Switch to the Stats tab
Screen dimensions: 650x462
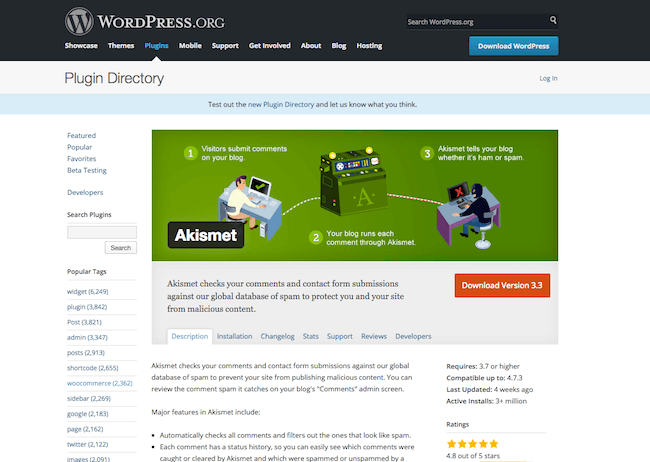click(x=310, y=336)
